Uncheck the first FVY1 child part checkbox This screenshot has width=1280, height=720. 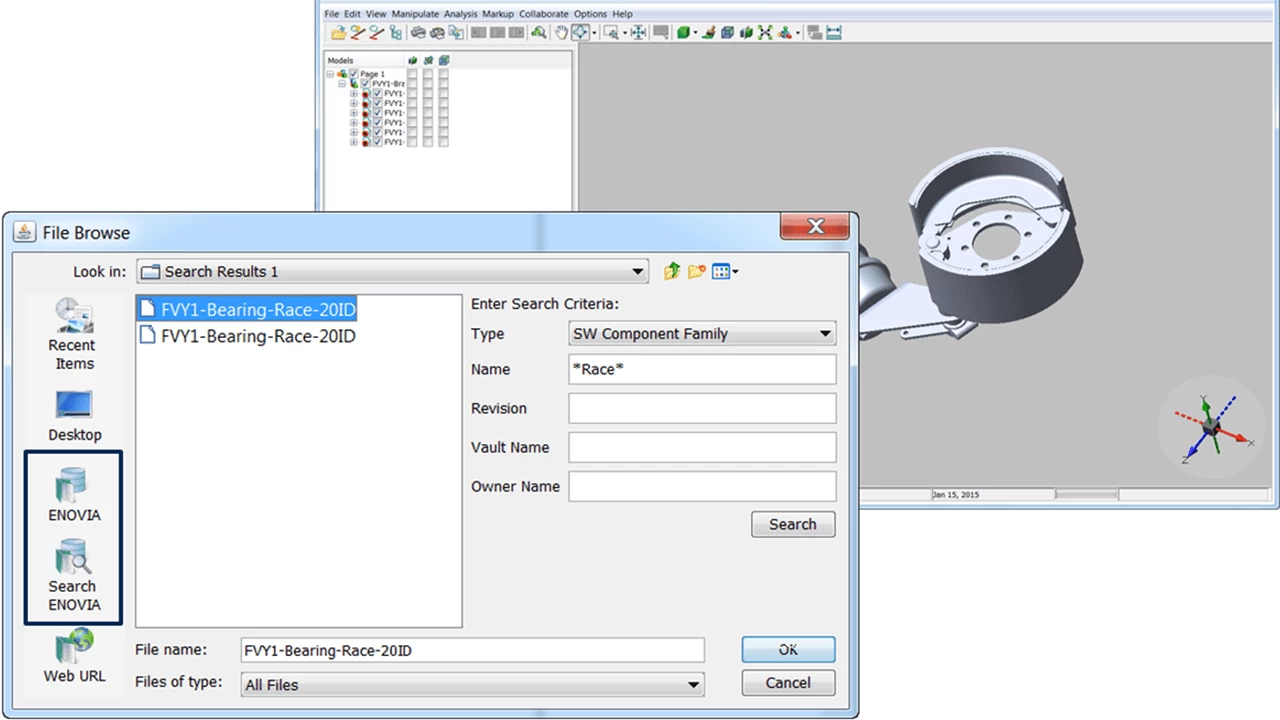click(x=377, y=94)
